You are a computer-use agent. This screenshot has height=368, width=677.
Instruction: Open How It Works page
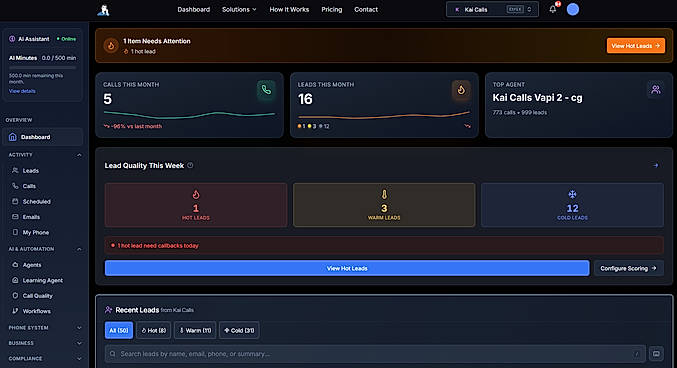[x=289, y=10]
